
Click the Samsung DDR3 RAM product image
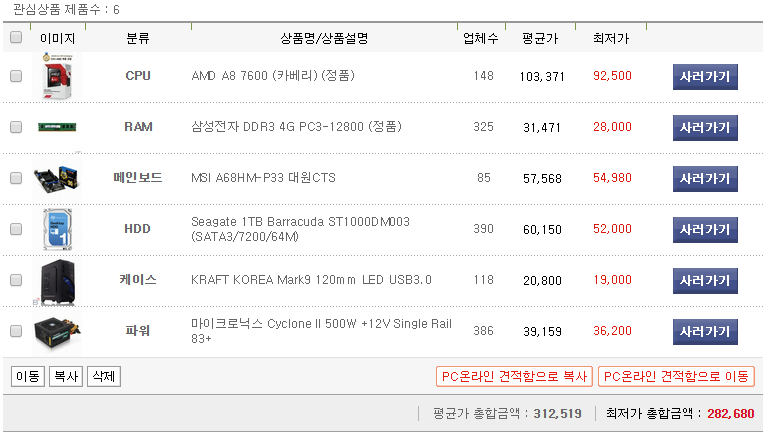coord(58,127)
